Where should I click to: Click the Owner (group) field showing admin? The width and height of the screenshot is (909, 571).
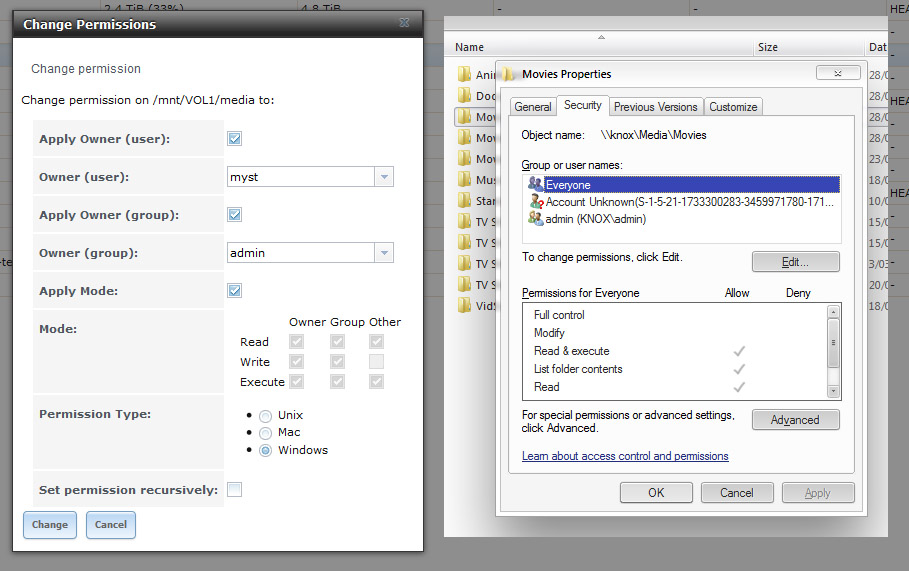(x=301, y=253)
